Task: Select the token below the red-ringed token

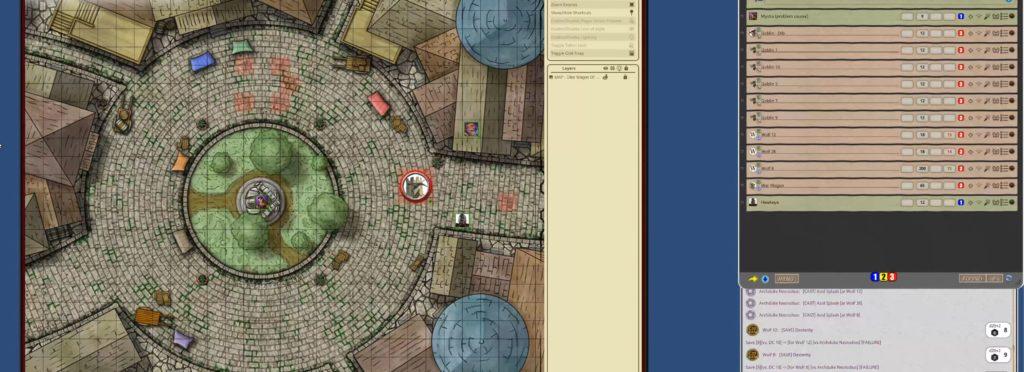Action: pyautogui.click(x=462, y=219)
